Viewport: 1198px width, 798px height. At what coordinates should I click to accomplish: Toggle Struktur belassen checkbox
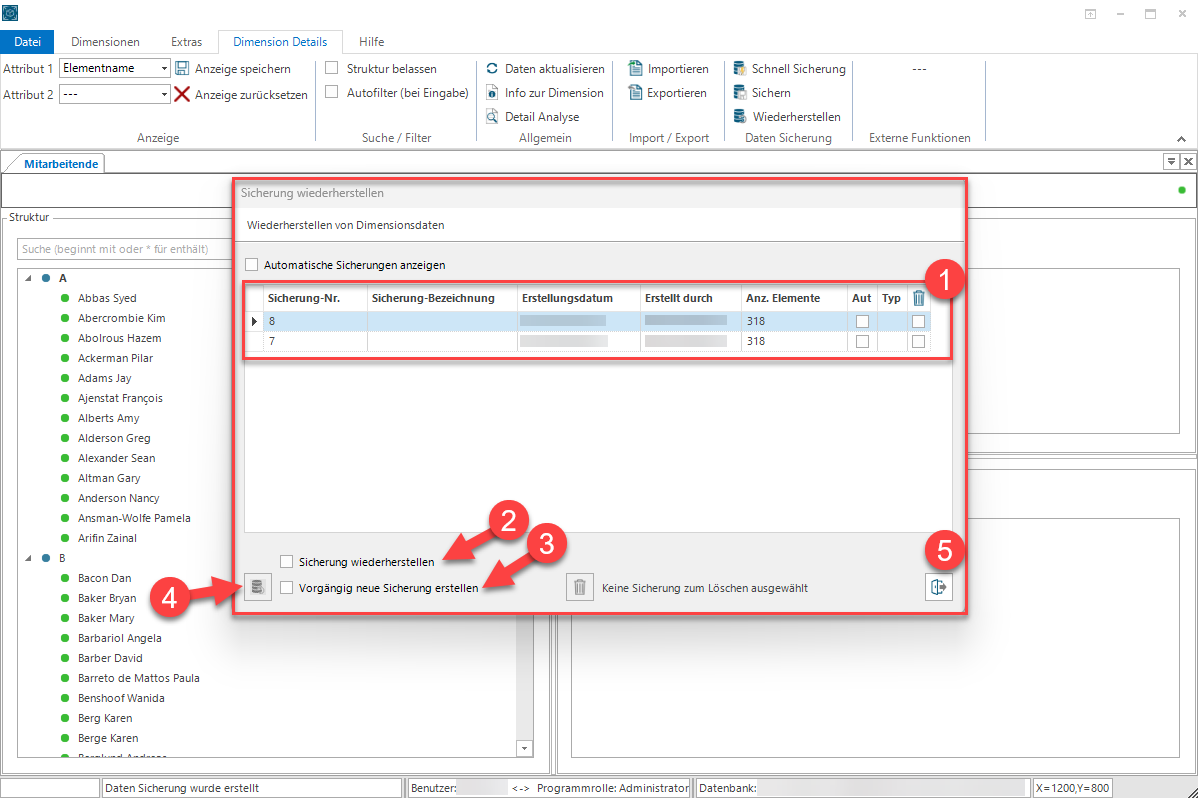click(x=332, y=67)
